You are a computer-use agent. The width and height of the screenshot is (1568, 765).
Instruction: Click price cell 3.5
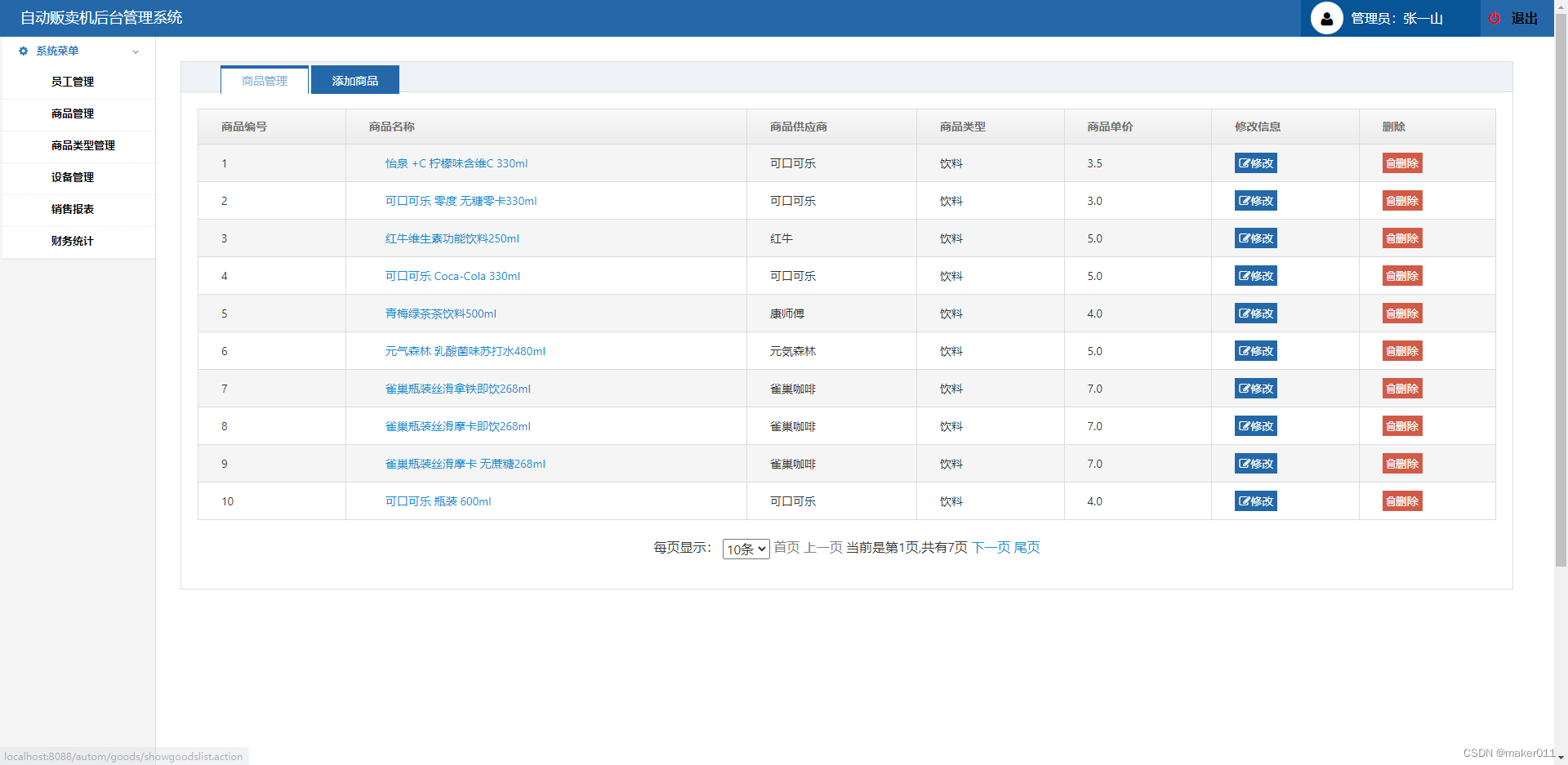(x=1094, y=163)
